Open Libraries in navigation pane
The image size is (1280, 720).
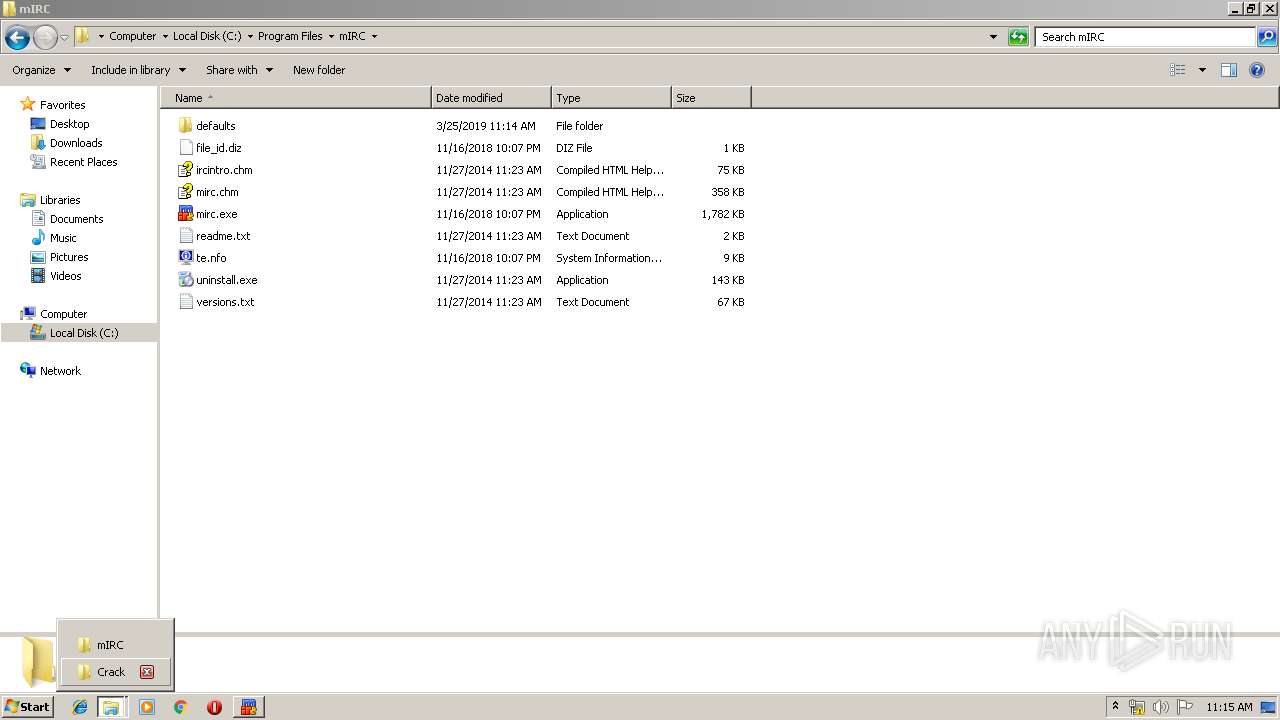(60, 200)
